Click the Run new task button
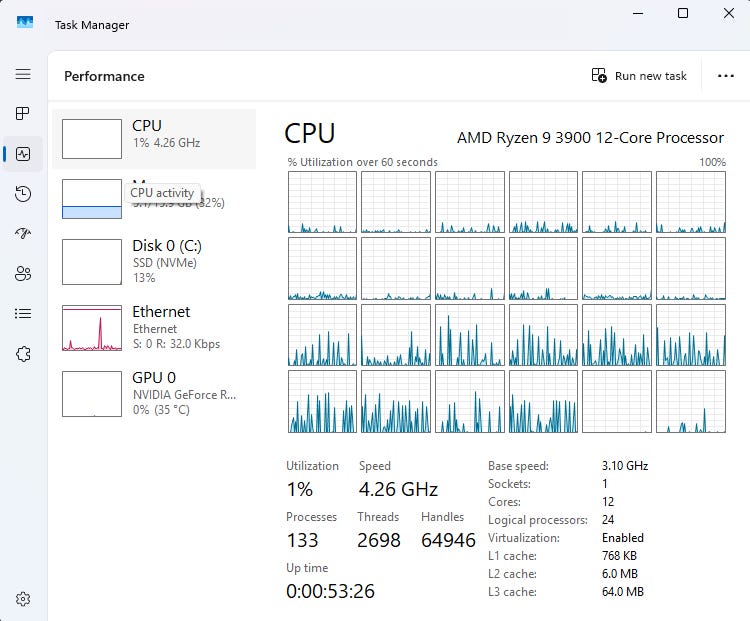The image size is (750, 621). pos(639,76)
